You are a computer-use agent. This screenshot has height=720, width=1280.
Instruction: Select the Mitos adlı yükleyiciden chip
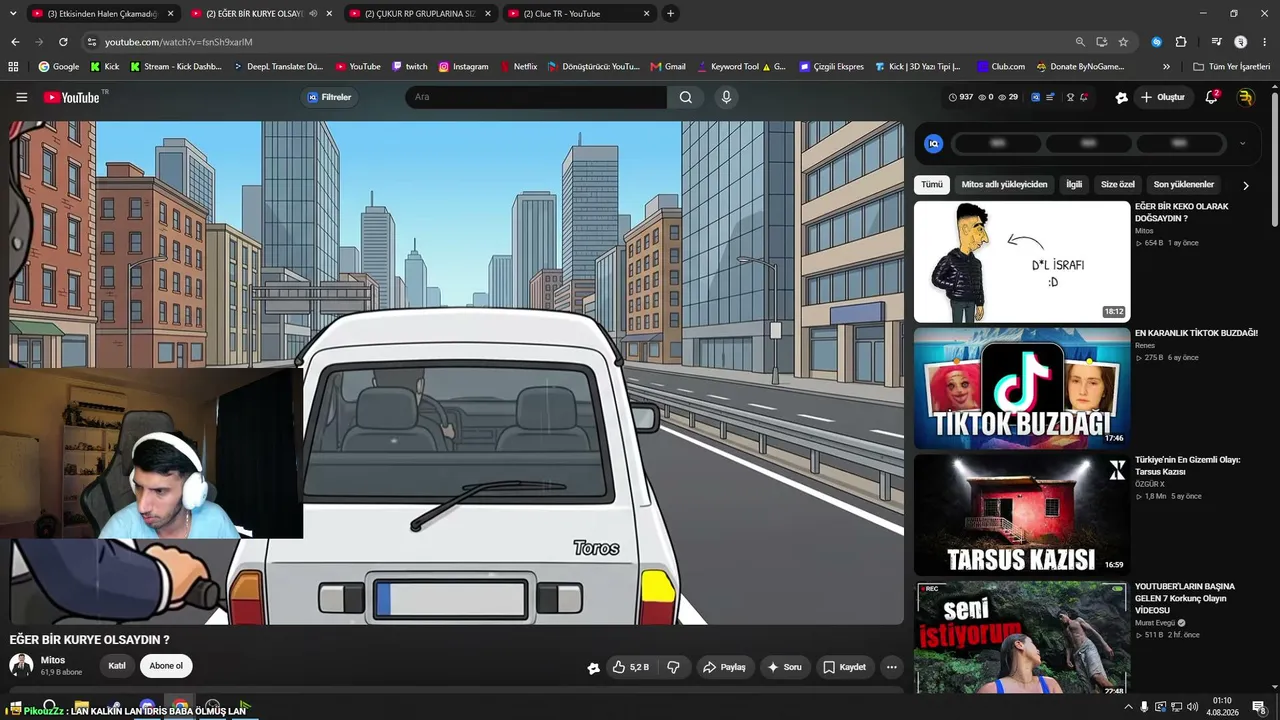[1004, 185]
